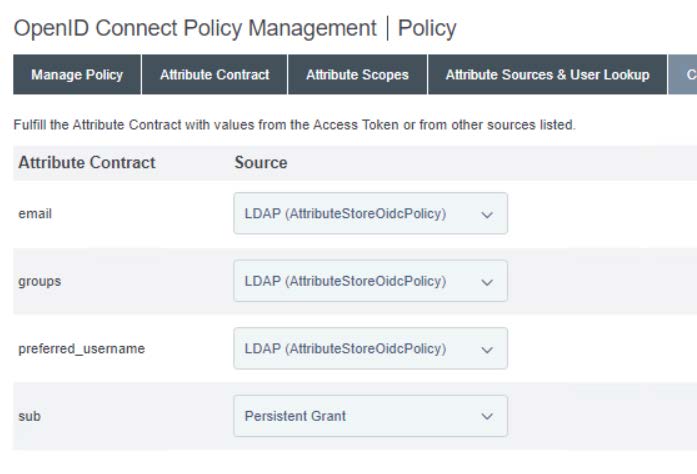
Task: Click the Source column header
Action: (x=261, y=163)
